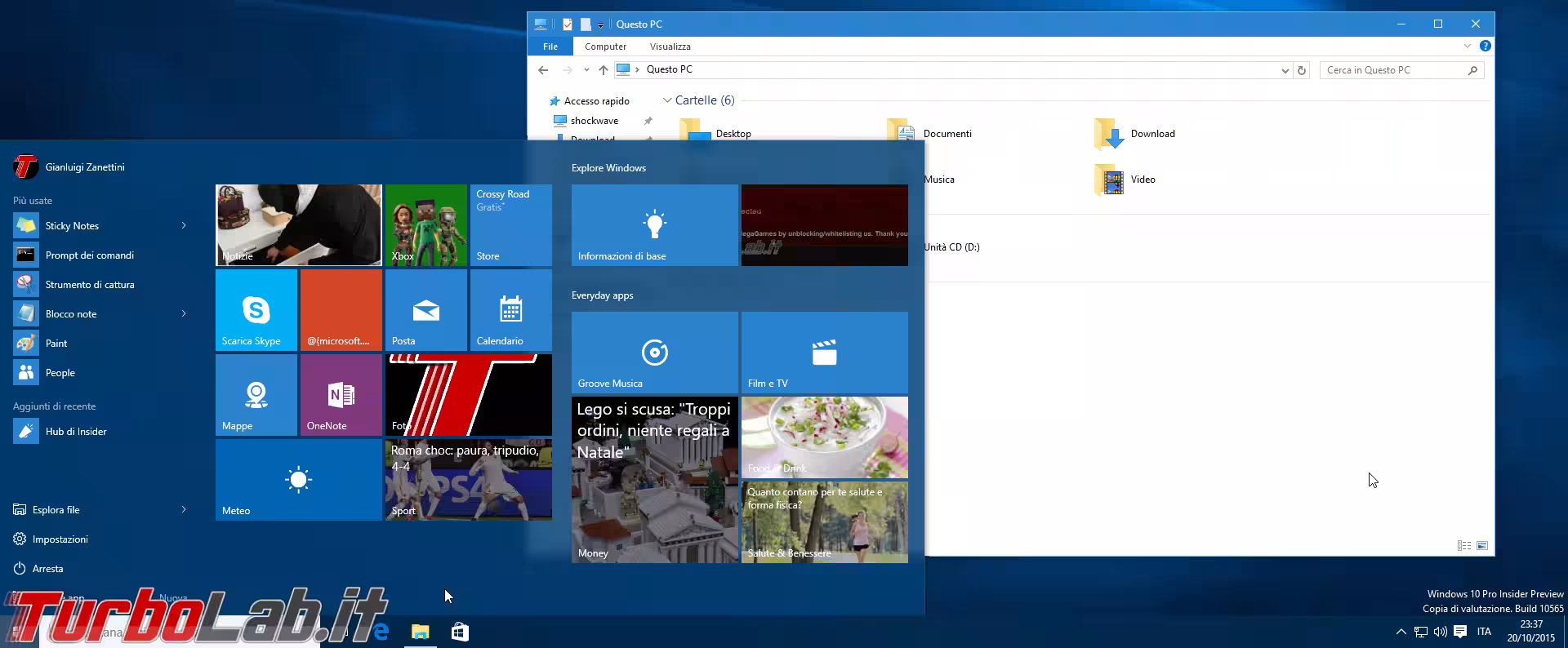Open the File menu in Explorer
Screen dimensions: 1568x648
click(x=550, y=47)
